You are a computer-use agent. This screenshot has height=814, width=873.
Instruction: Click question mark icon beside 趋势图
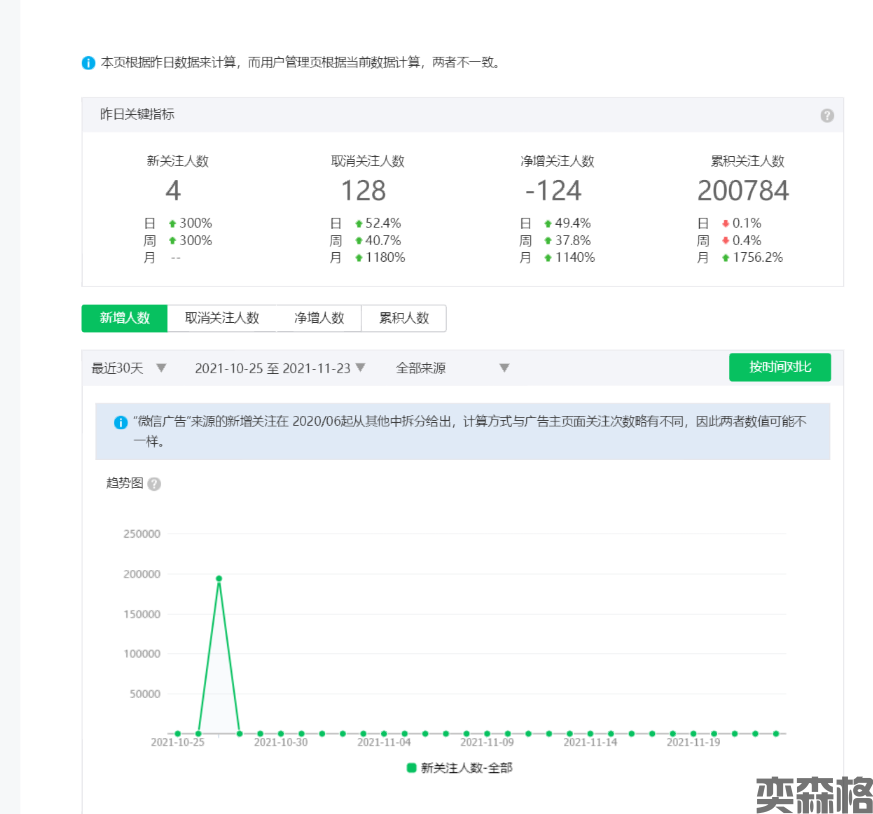click(154, 484)
